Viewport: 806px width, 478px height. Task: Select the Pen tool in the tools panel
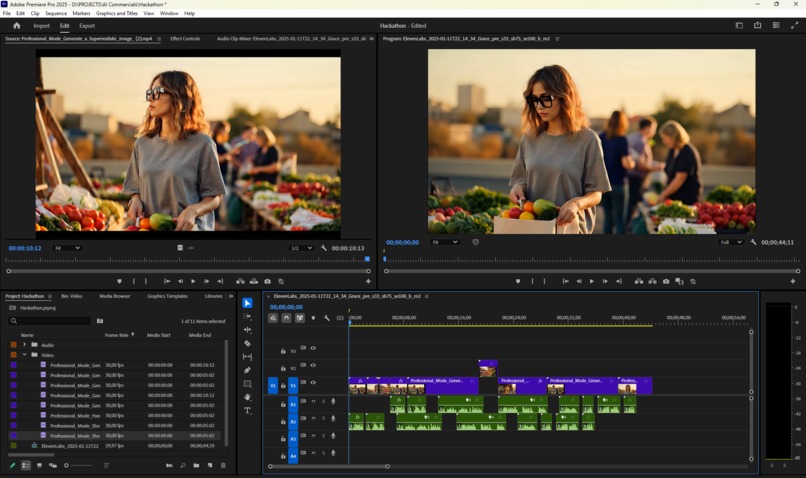coord(247,370)
